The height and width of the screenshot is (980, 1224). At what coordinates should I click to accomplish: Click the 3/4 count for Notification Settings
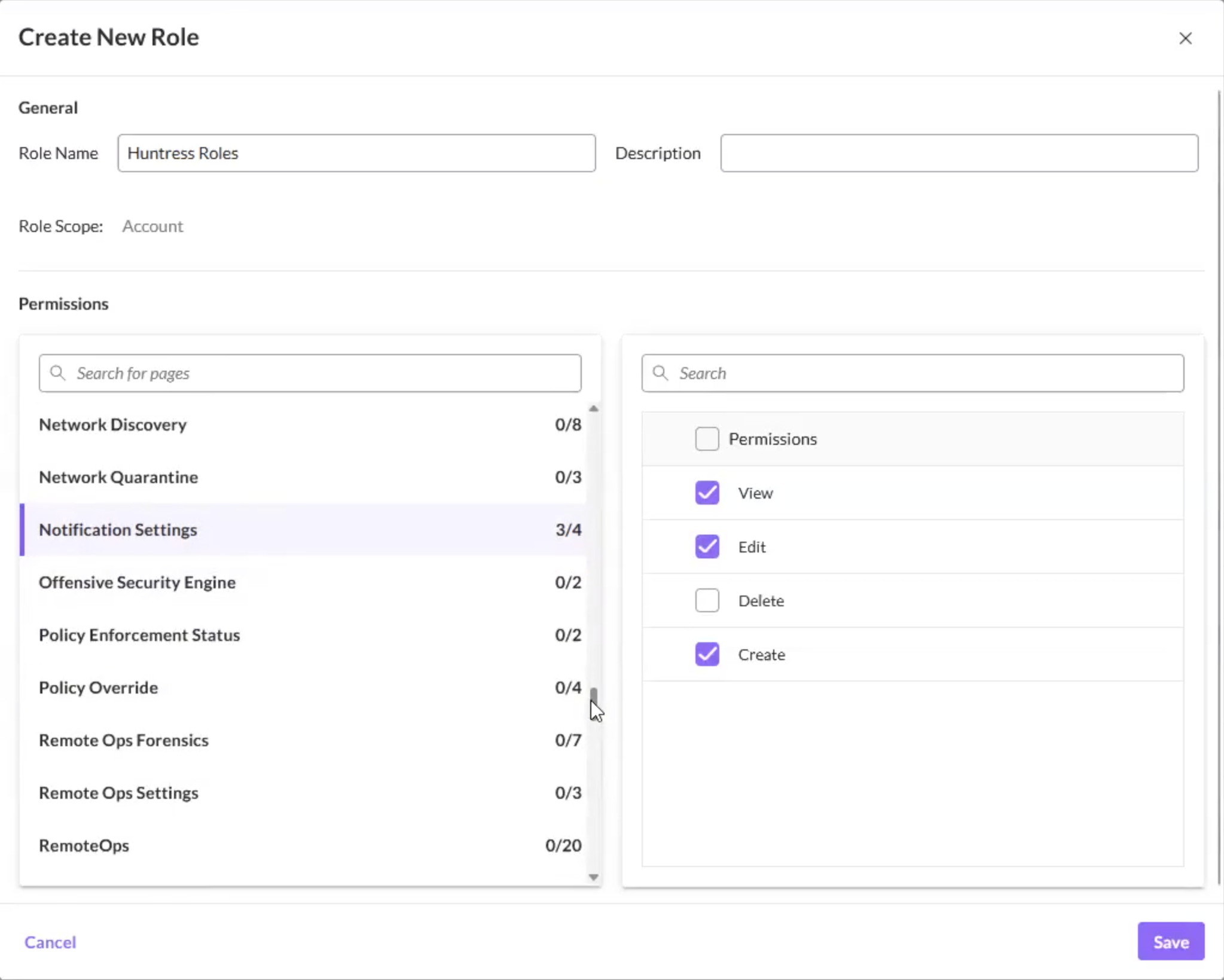click(x=568, y=530)
